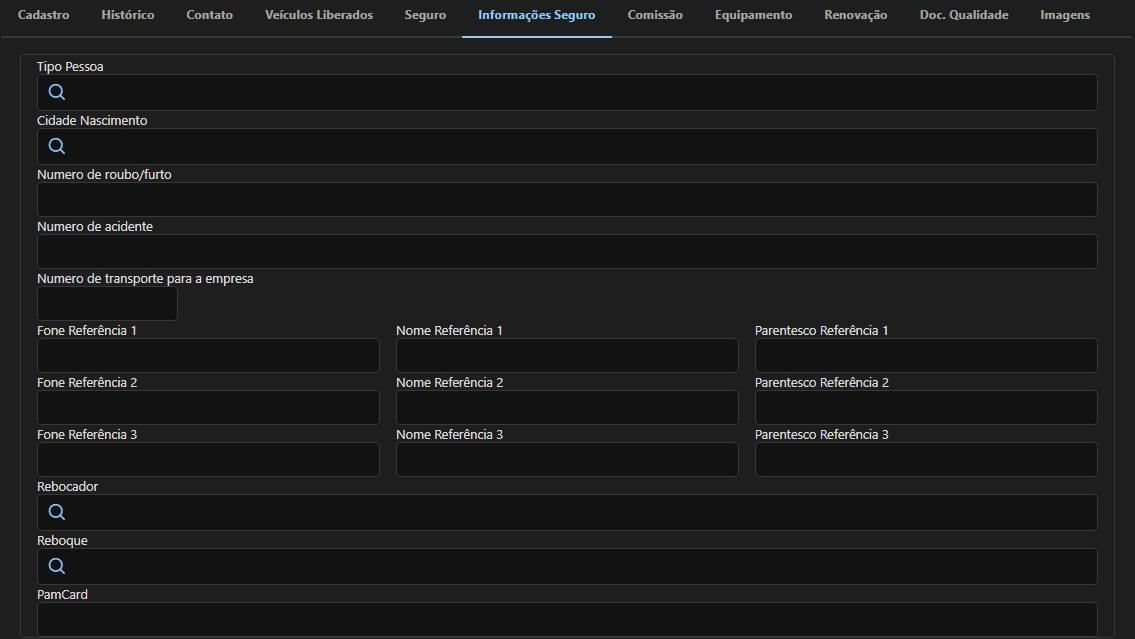This screenshot has width=1135, height=639.
Task: Click the PamCard input field
Action: pyautogui.click(x=567, y=619)
